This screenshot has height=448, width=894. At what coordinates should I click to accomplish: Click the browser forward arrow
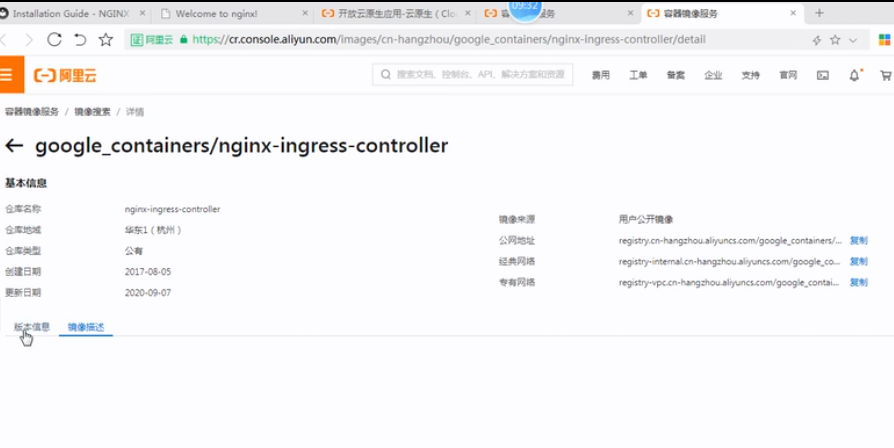29,39
